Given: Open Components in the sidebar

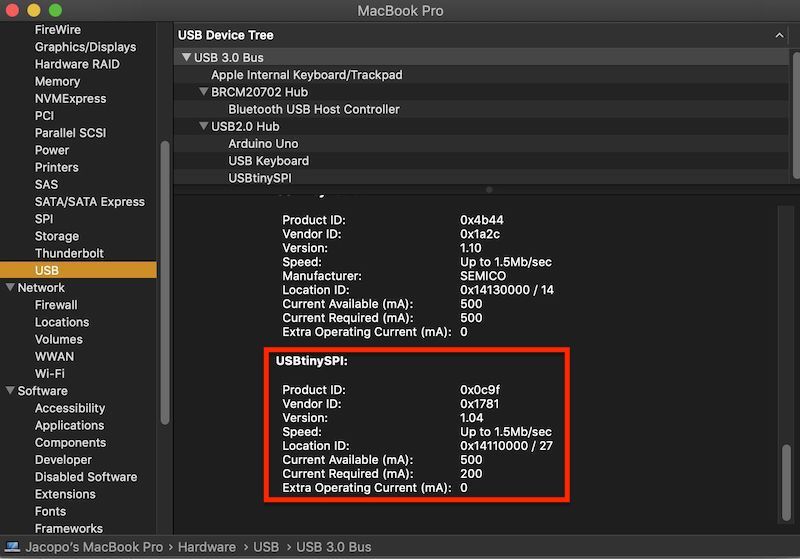Looking at the screenshot, I should point(70,443).
